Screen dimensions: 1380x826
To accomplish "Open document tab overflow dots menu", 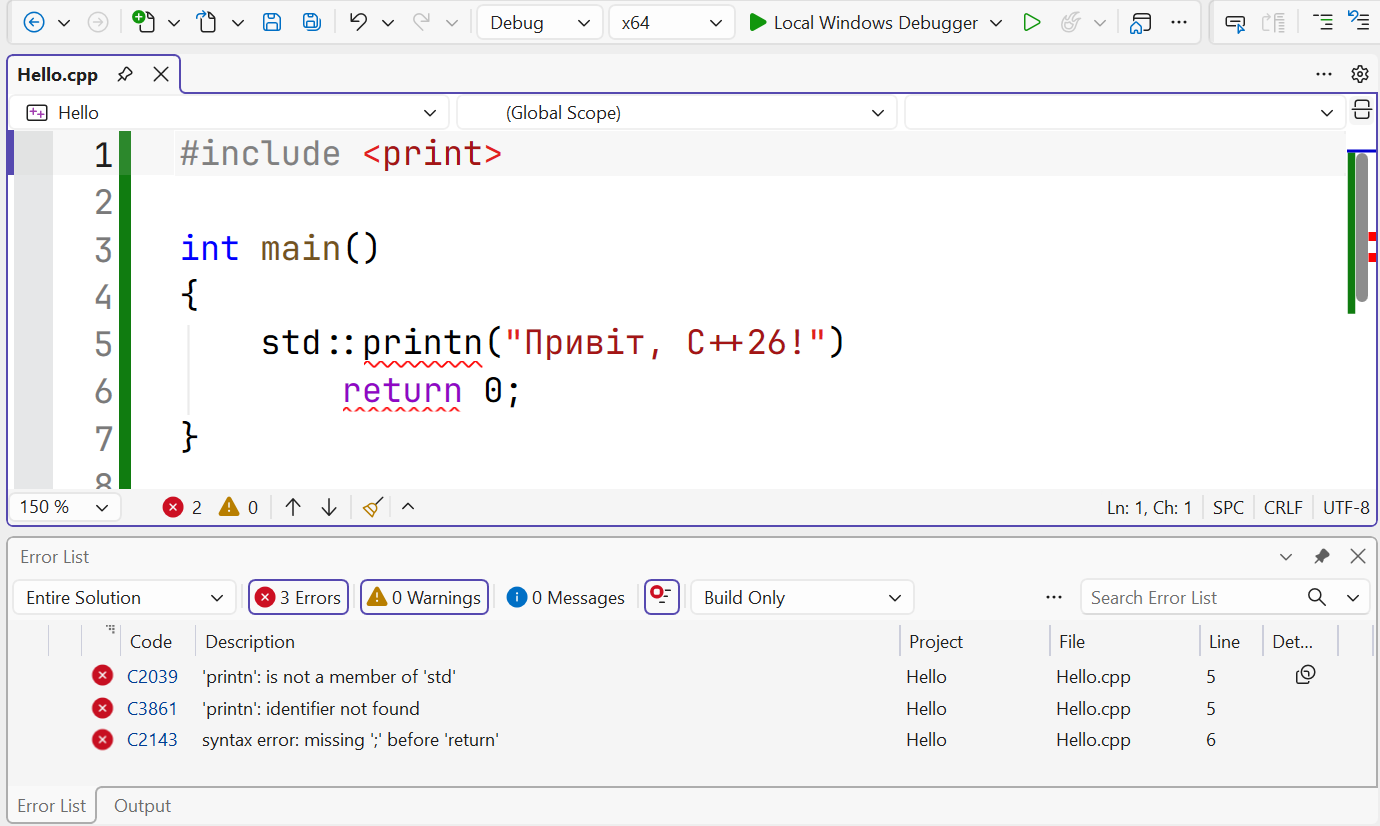I will [1324, 74].
